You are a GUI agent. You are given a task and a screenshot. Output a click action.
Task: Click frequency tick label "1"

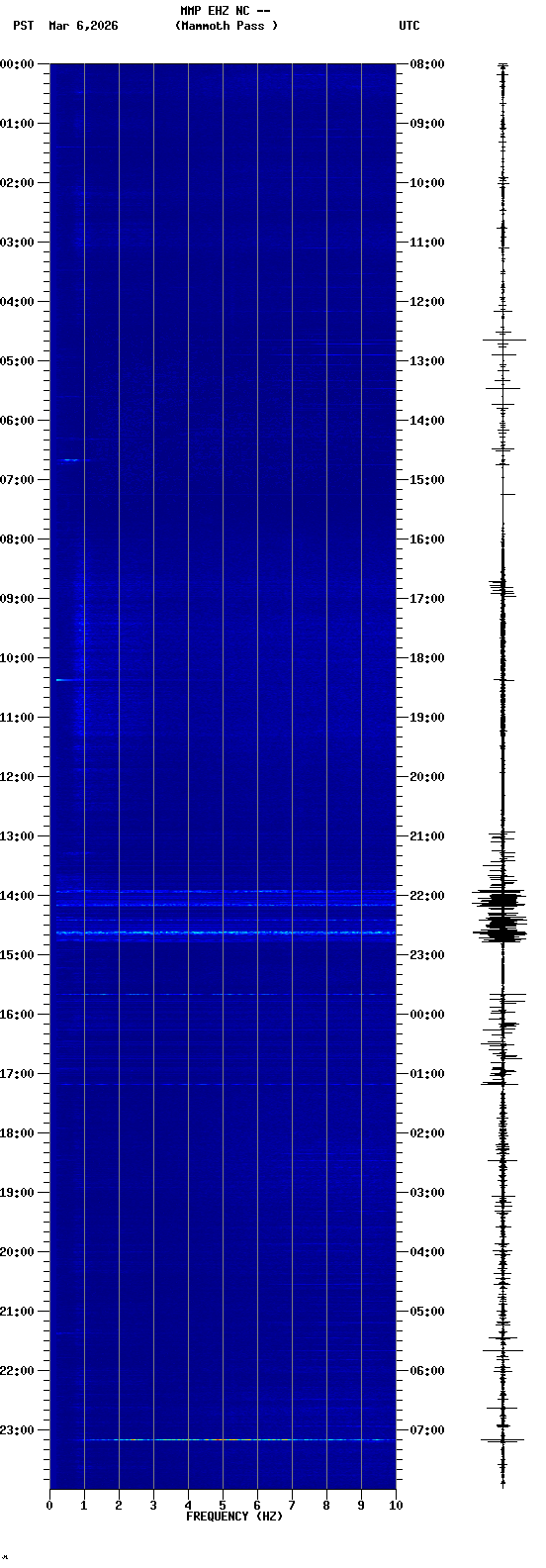[x=84, y=1506]
